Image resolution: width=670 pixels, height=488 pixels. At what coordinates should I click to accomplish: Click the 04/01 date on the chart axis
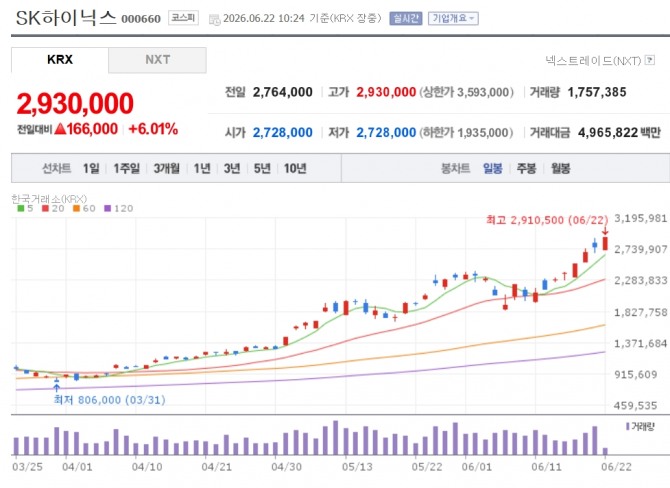(x=77, y=467)
